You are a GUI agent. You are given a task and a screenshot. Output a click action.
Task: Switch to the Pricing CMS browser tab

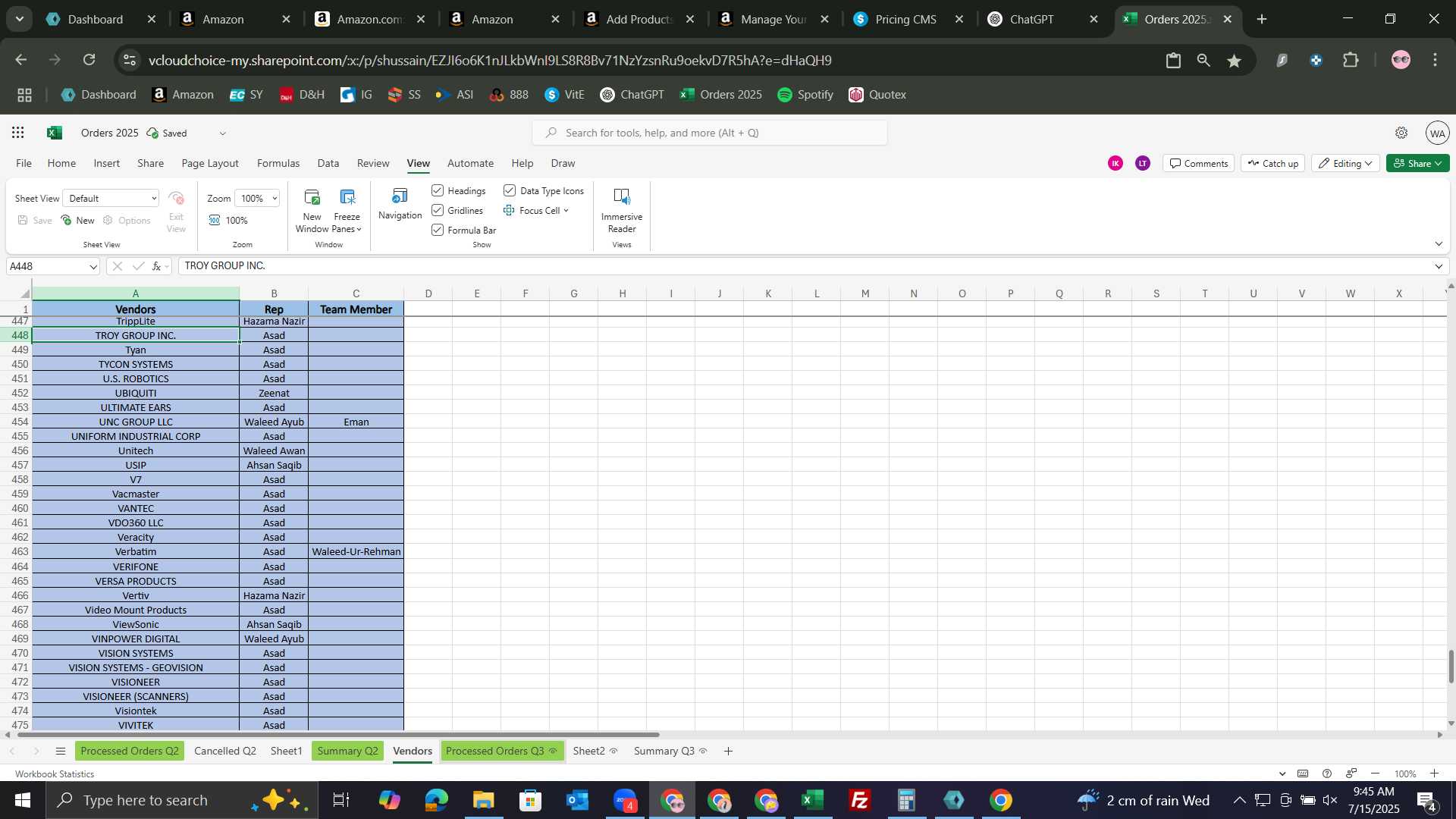click(x=910, y=19)
